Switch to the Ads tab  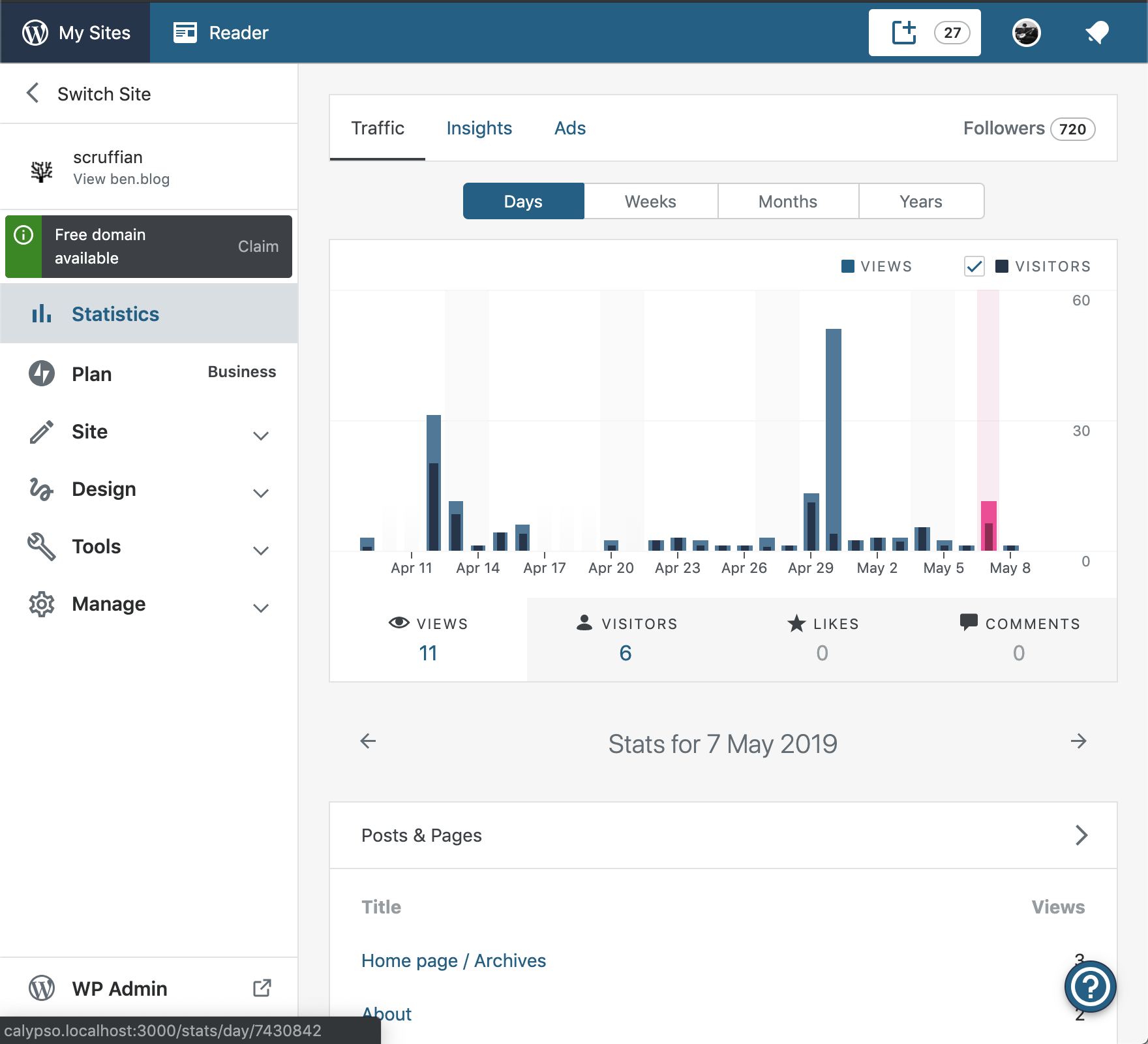point(570,128)
